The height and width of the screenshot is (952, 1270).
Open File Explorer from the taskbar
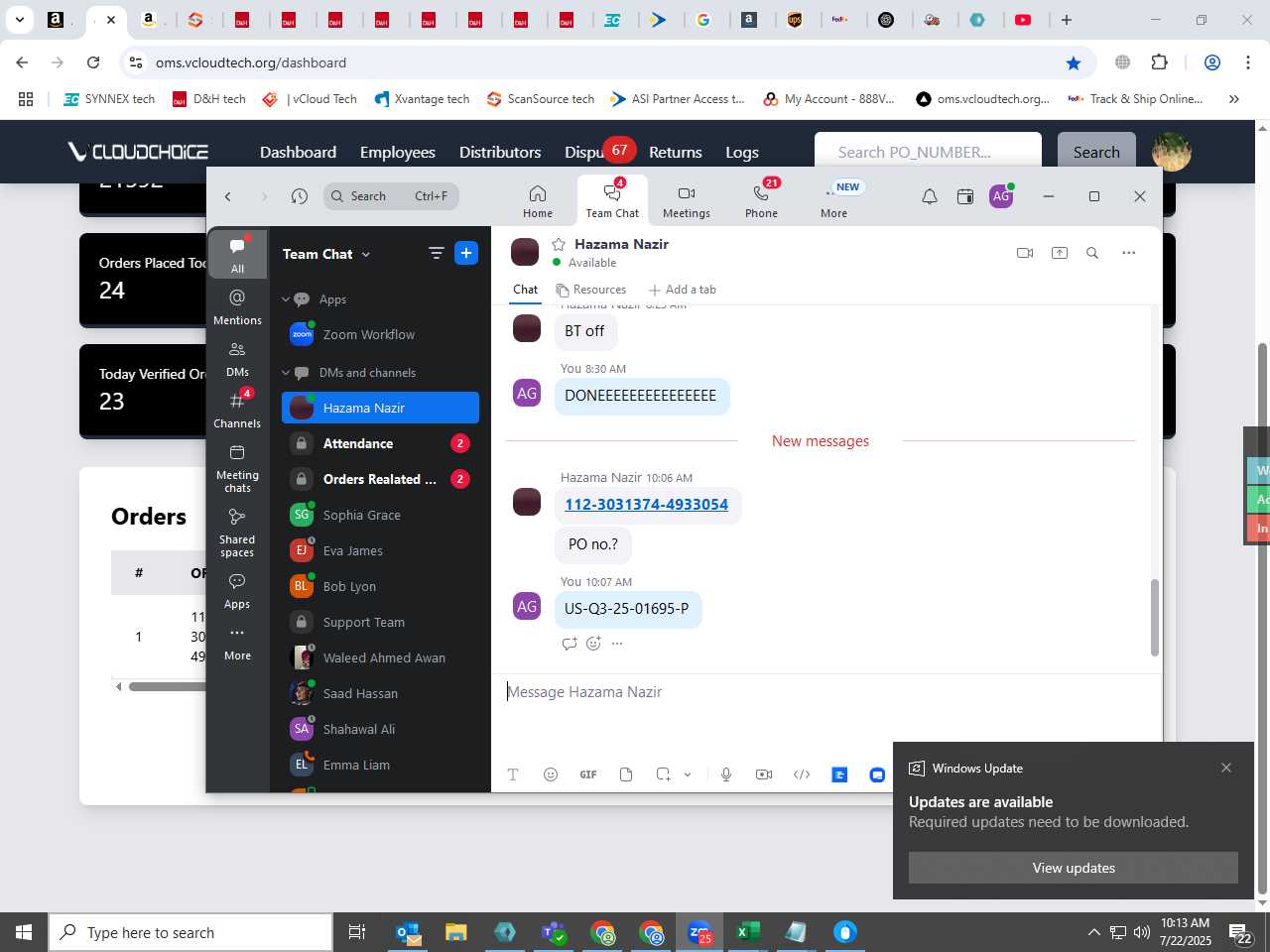click(x=455, y=932)
